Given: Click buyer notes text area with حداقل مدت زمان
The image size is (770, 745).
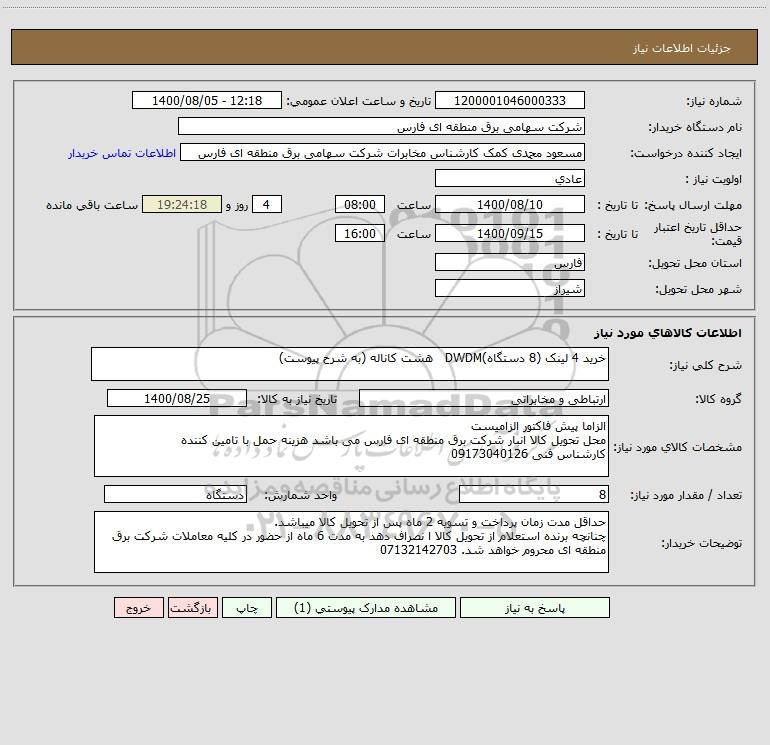Looking at the screenshot, I should (x=351, y=542).
